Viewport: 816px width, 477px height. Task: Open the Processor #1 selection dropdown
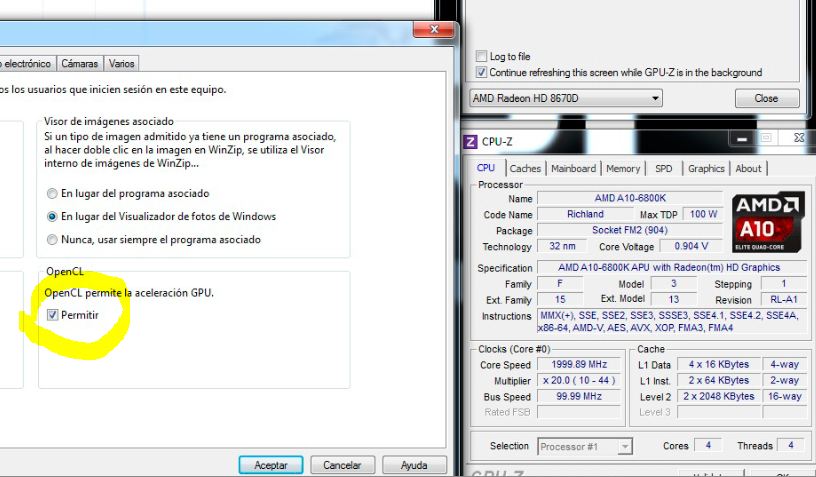point(585,446)
